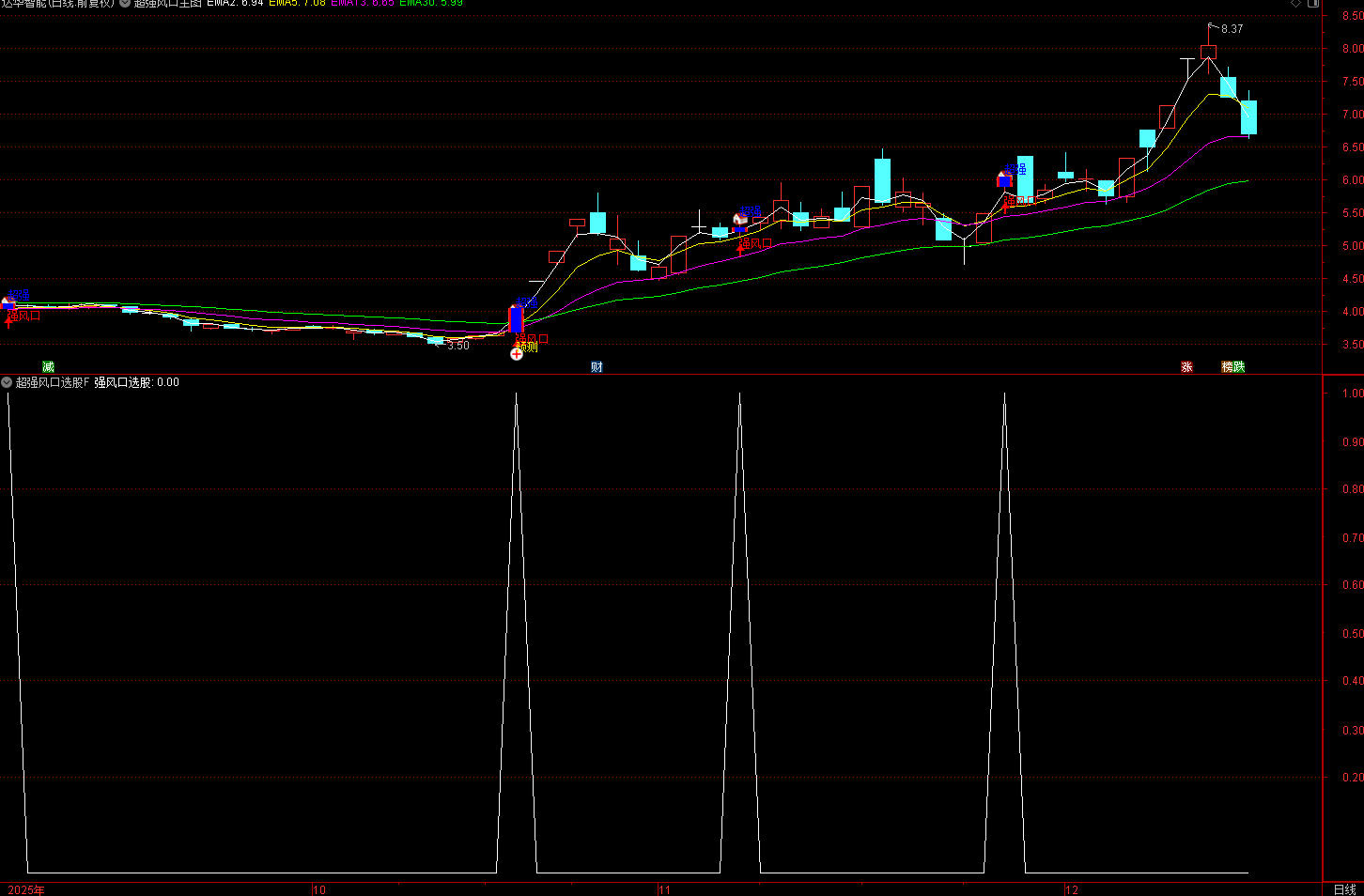Click the signal icon on late-November 超强 candle
Viewport: 1364px width, 896px height.
click(1003, 175)
